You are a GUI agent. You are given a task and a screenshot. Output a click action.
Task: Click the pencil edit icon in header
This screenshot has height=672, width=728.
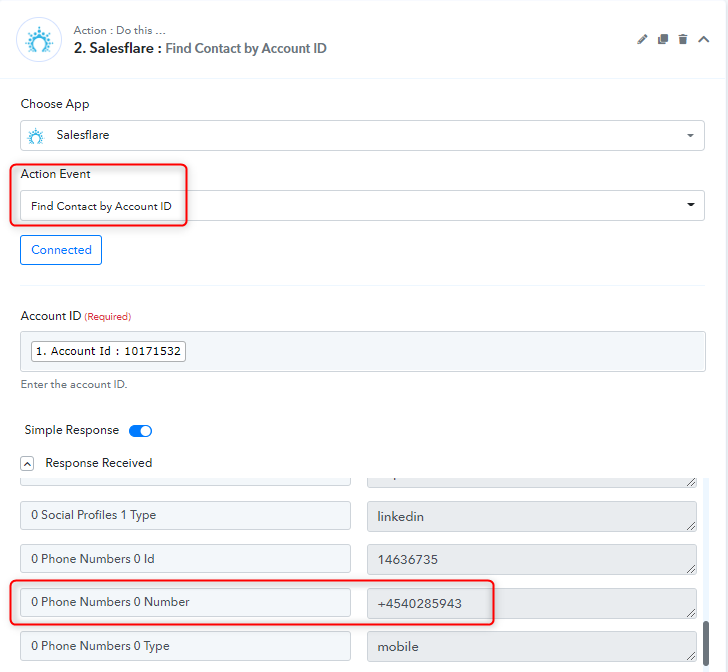click(642, 39)
